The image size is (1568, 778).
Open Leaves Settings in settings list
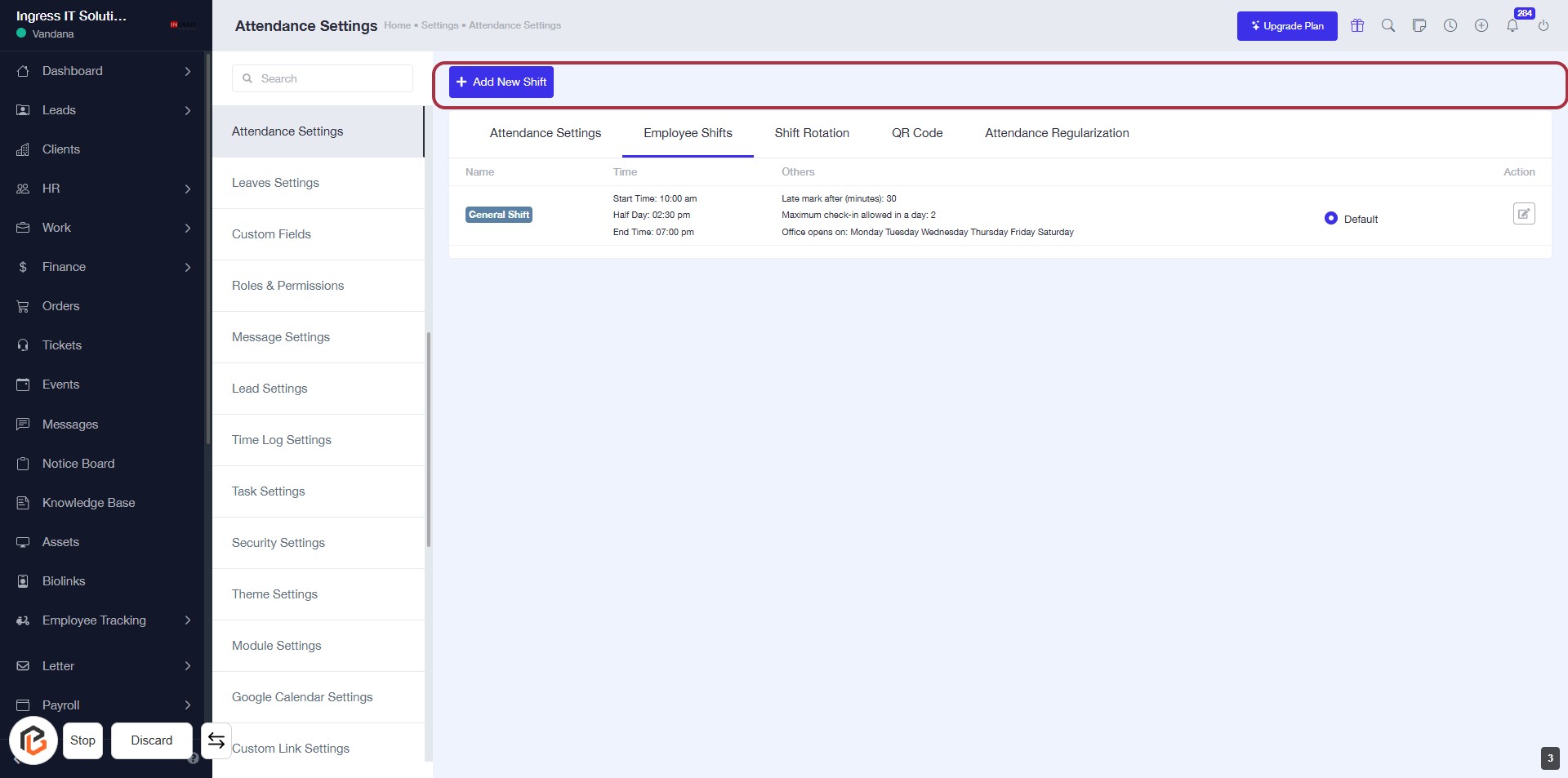click(x=276, y=183)
